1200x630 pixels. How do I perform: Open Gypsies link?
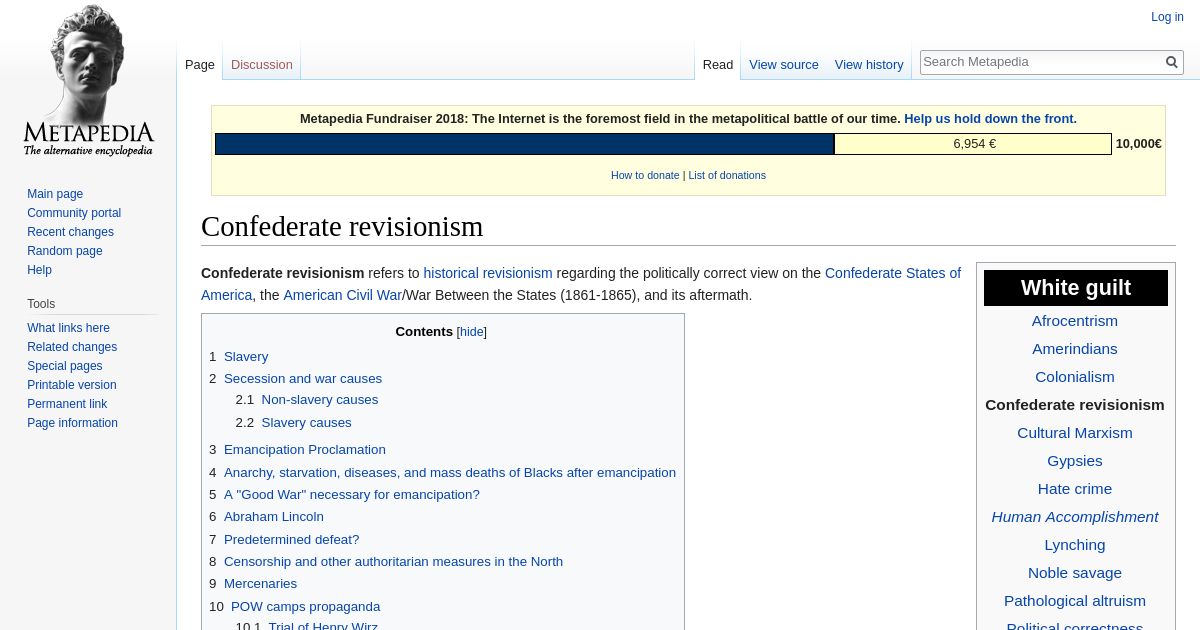click(x=1075, y=461)
